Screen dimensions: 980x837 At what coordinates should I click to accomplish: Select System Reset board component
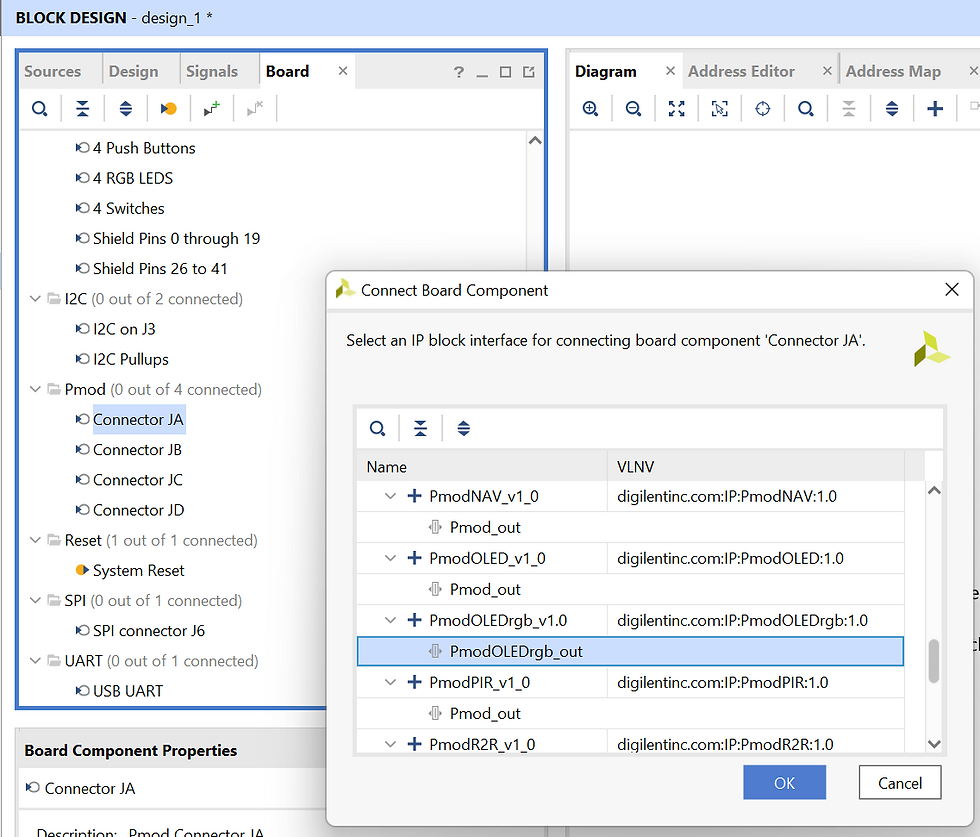tap(138, 571)
